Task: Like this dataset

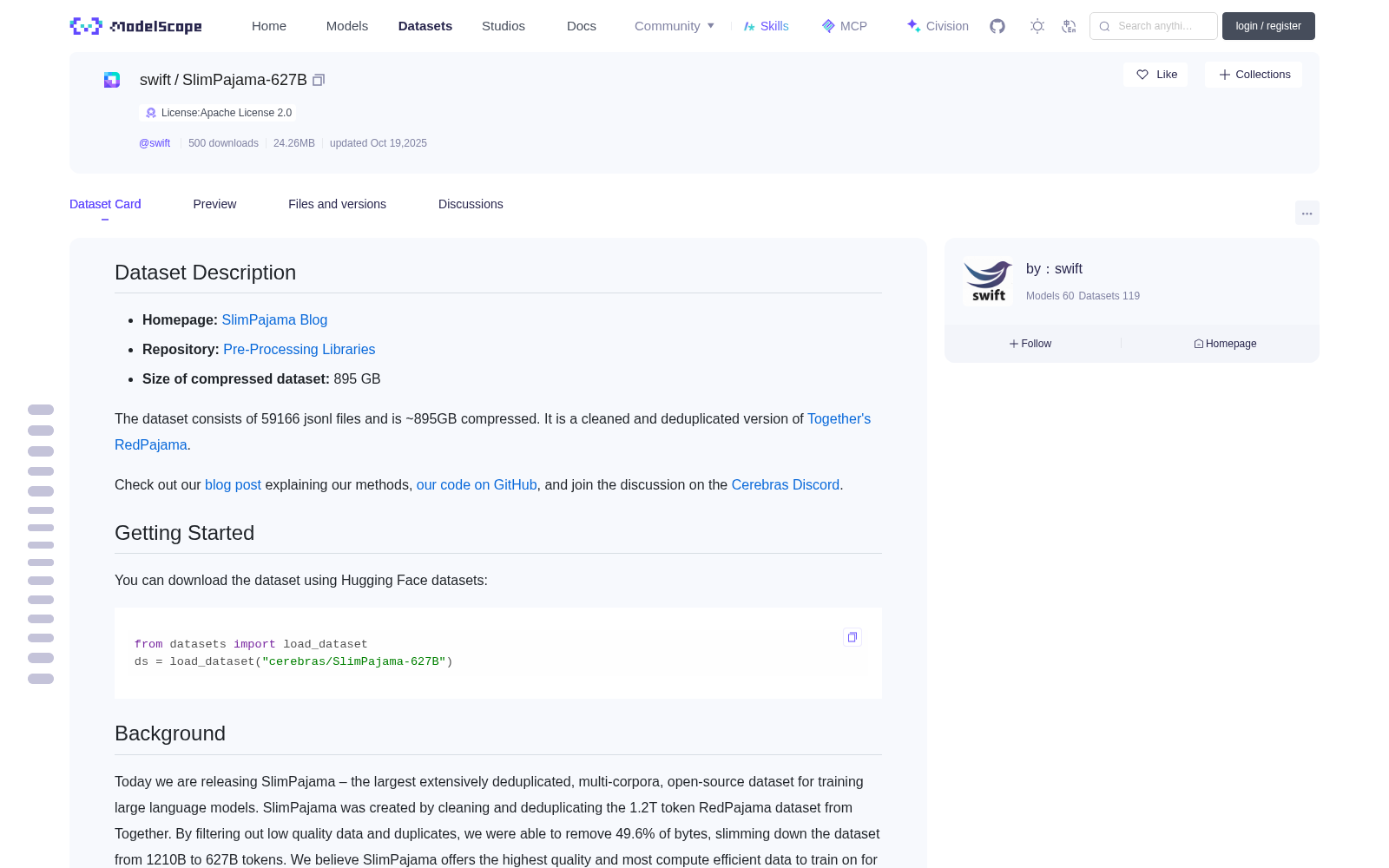Action: 1156,75
